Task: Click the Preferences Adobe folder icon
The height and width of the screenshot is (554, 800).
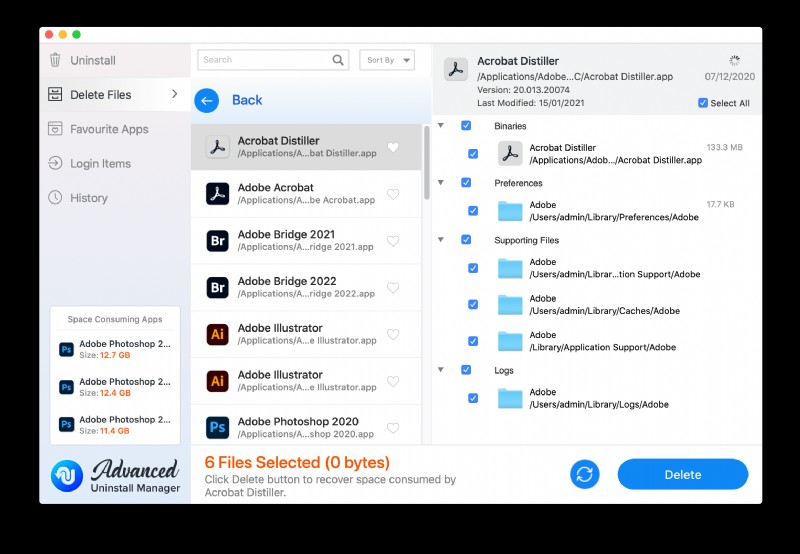Action: (511, 211)
